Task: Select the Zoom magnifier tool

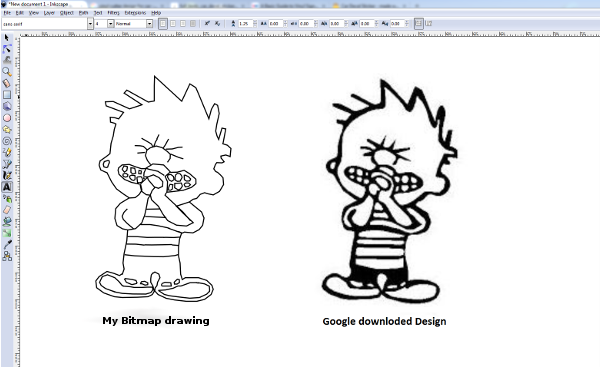Action: coord(7,71)
